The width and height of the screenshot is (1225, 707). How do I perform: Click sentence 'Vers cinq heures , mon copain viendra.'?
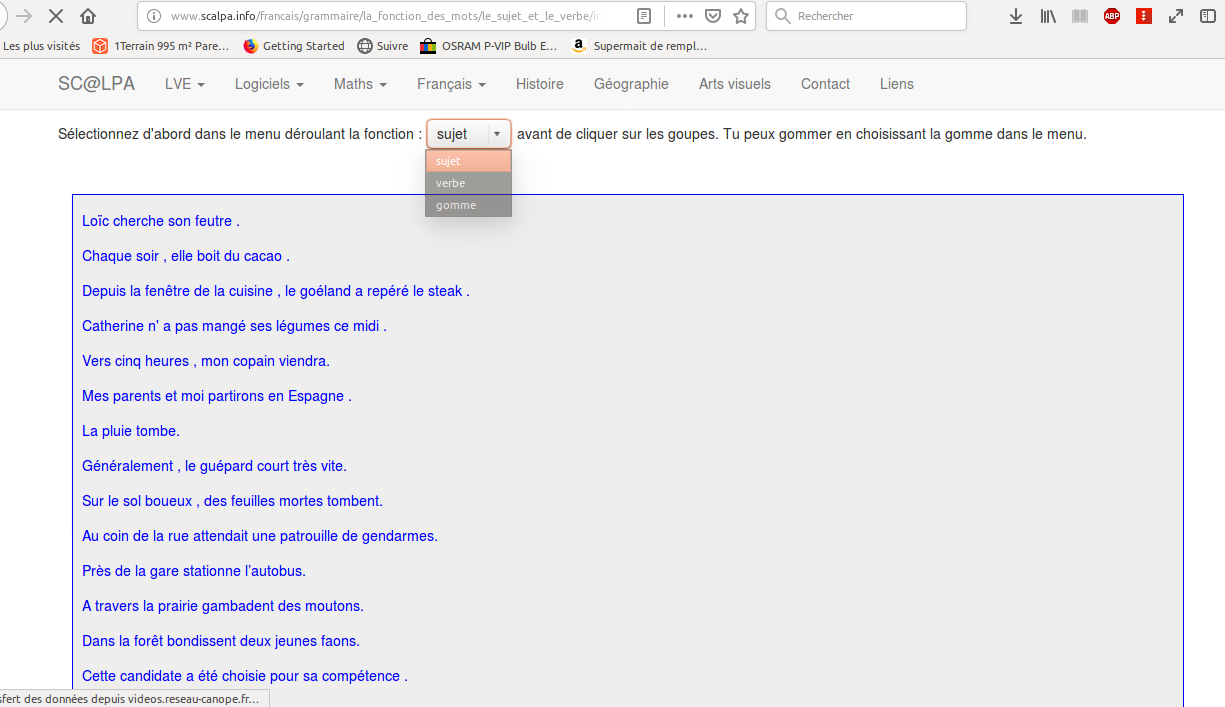click(x=206, y=361)
